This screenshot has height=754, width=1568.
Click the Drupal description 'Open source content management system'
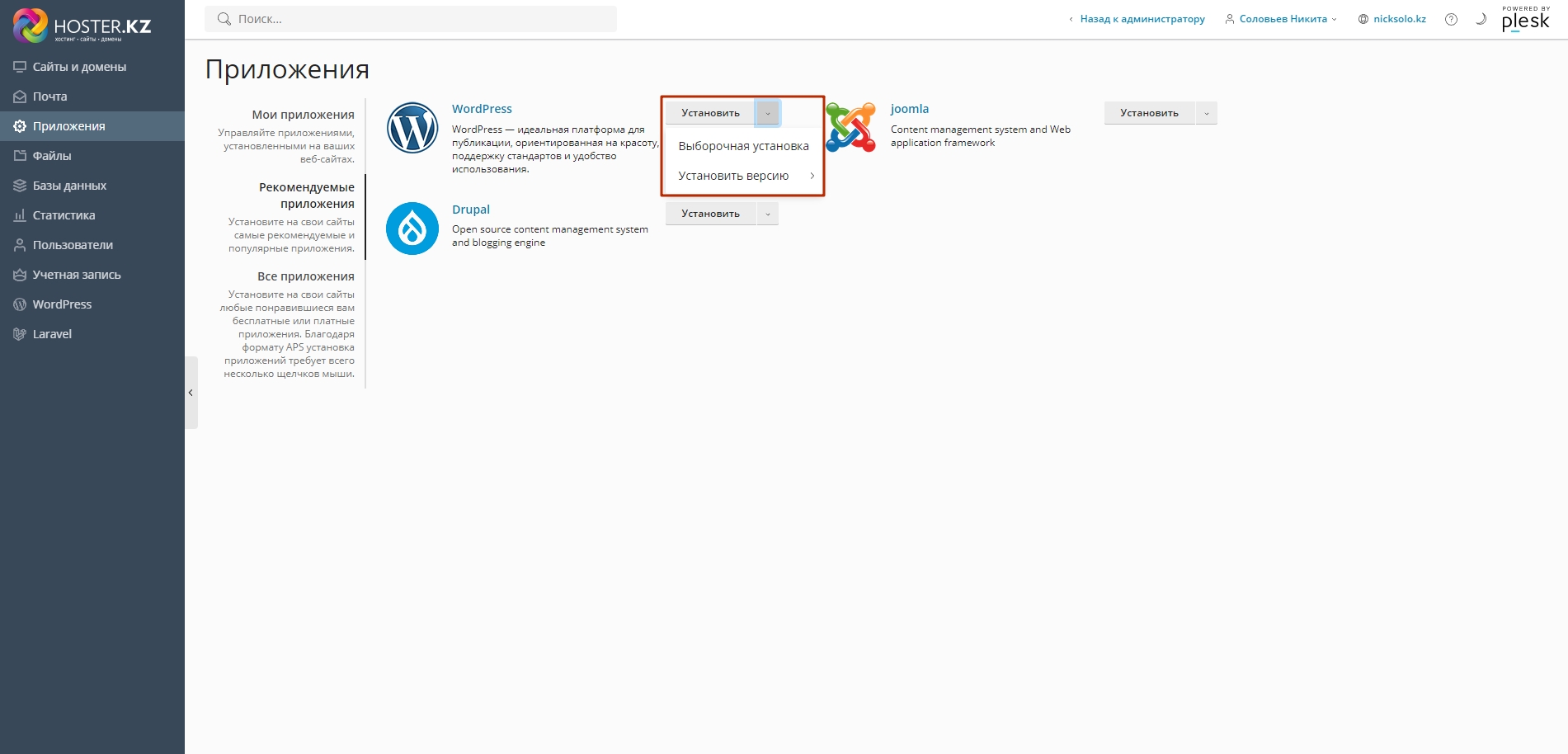tap(550, 229)
